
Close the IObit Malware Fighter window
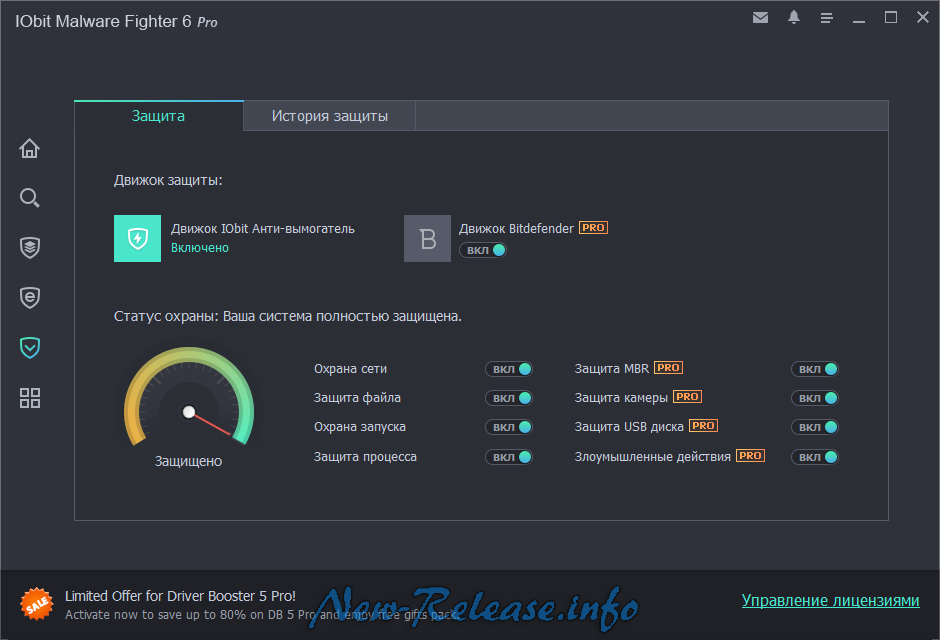pyautogui.click(x=923, y=17)
